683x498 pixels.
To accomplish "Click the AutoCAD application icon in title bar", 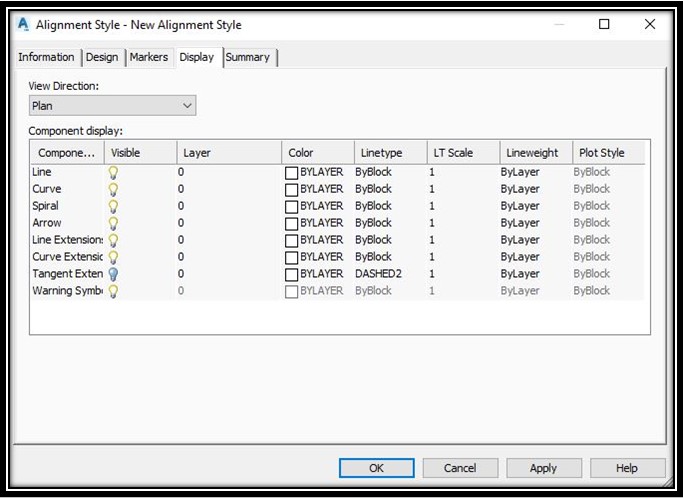I will [x=23, y=24].
